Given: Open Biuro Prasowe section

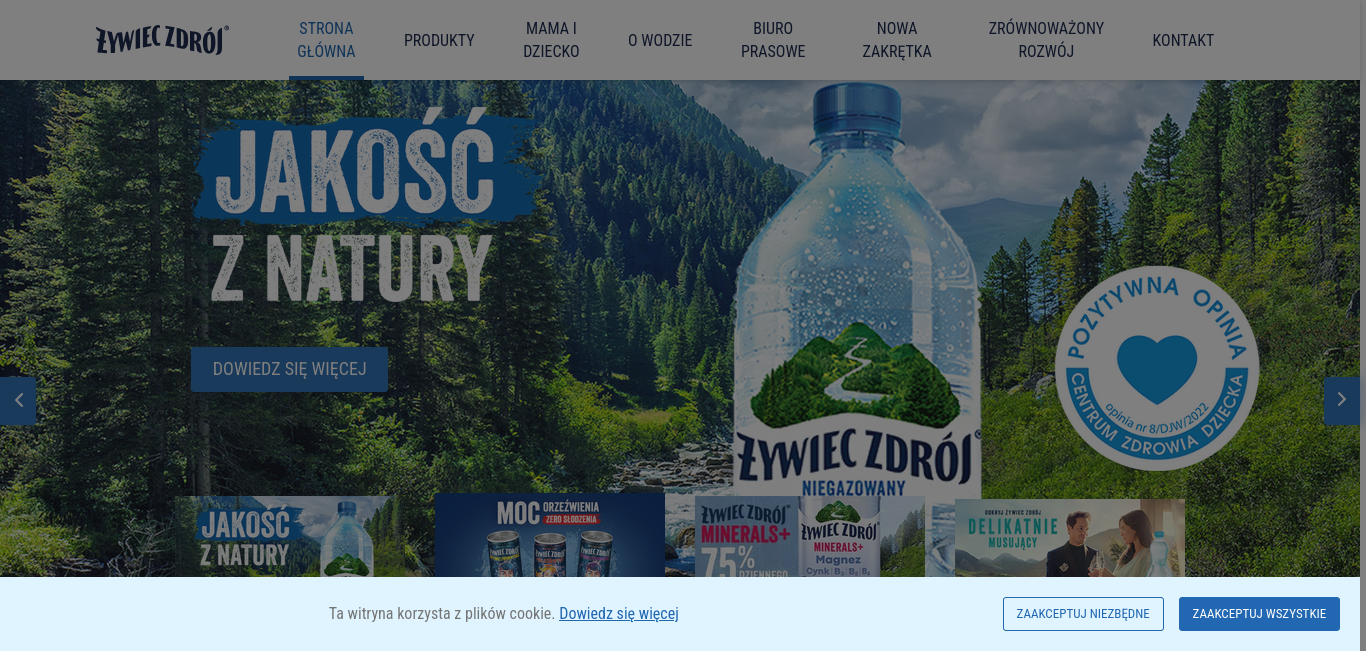Looking at the screenshot, I should 773,40.
